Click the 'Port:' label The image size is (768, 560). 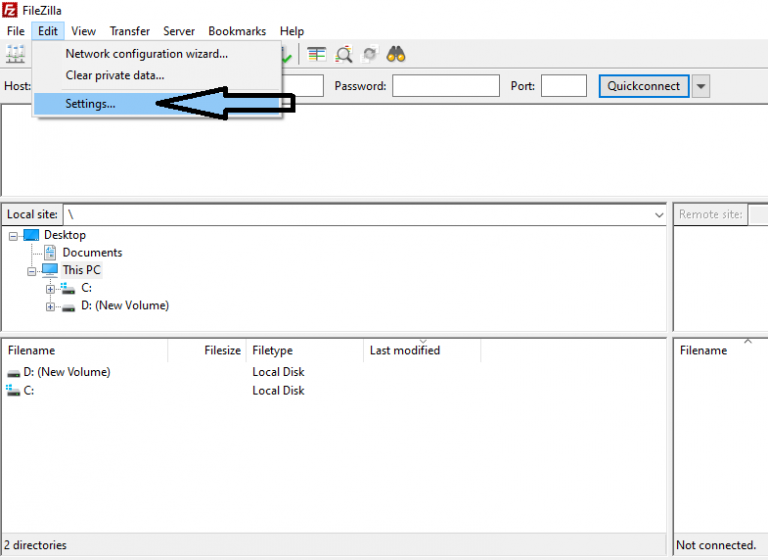click(x=523, y=86)
